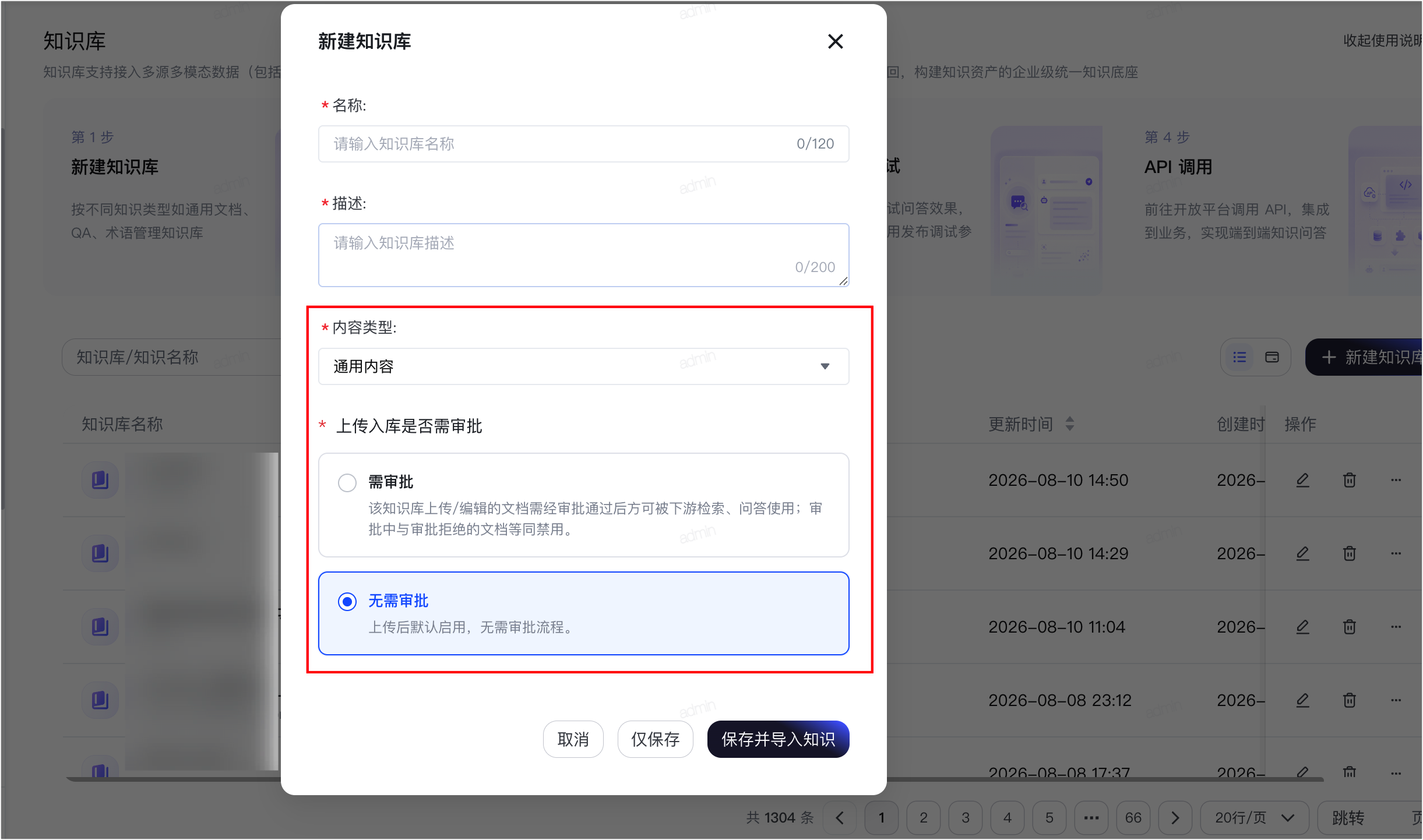Go to page 2
1423x840 pixels.
coord(924,818)
